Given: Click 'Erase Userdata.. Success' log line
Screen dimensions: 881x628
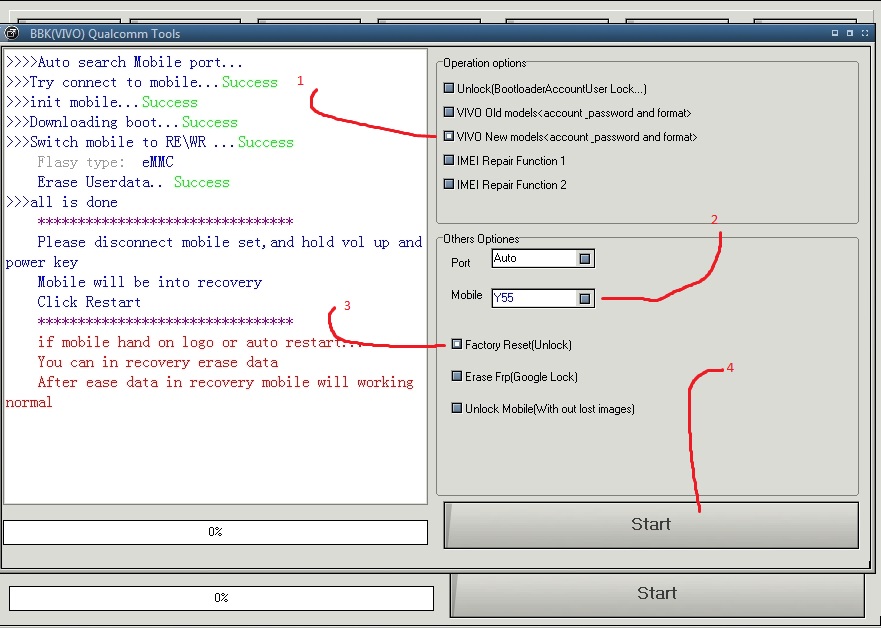Looking at the screenshot, I should (133, 182).
